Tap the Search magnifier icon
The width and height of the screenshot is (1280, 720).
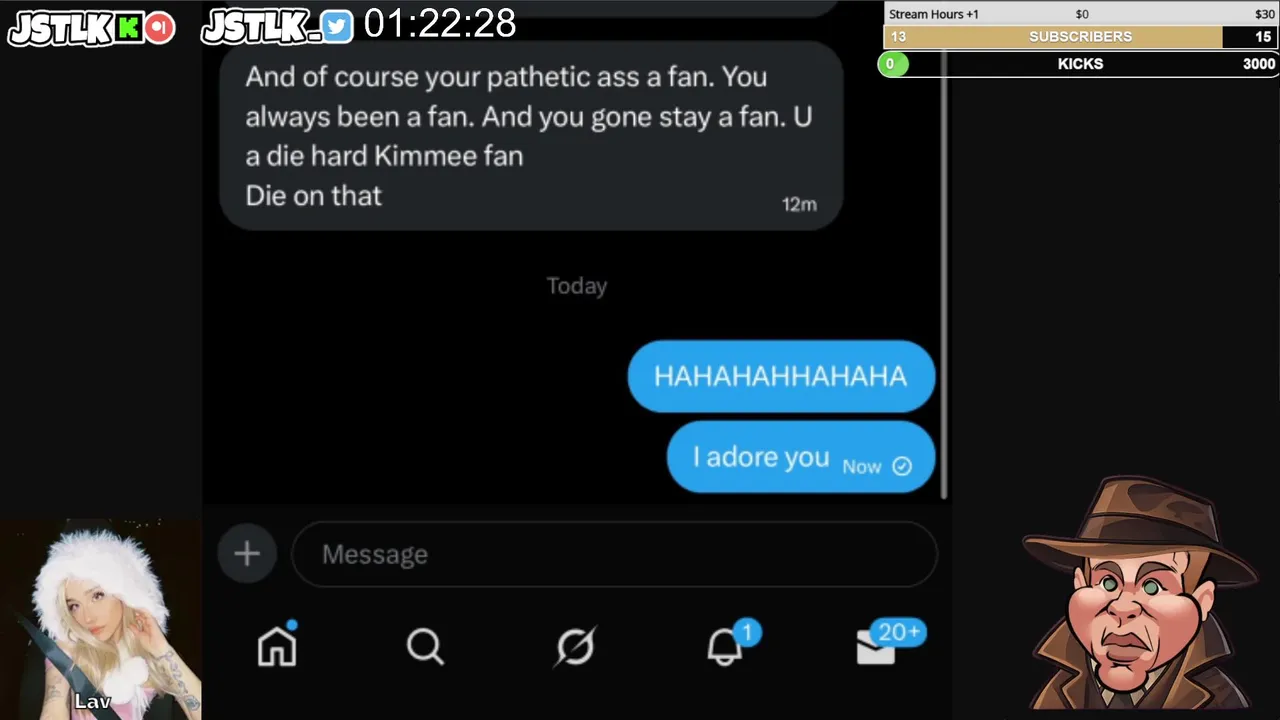pyautogui.click(x=425, y=647)
